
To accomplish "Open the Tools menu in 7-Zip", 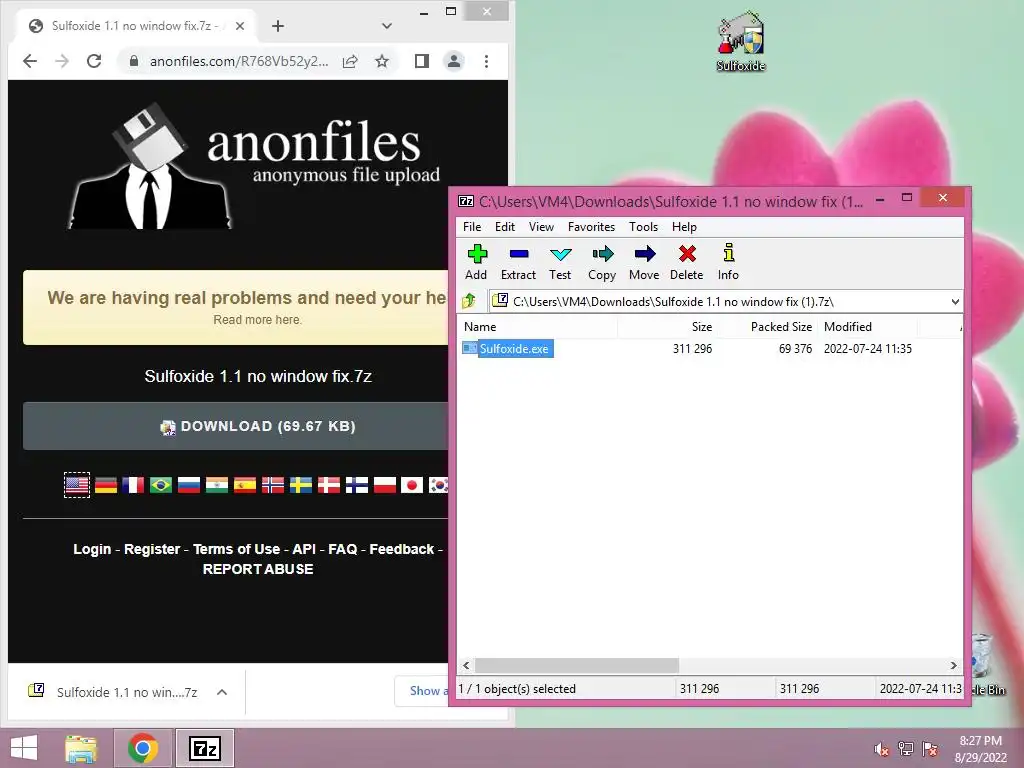I will point(643,227).
